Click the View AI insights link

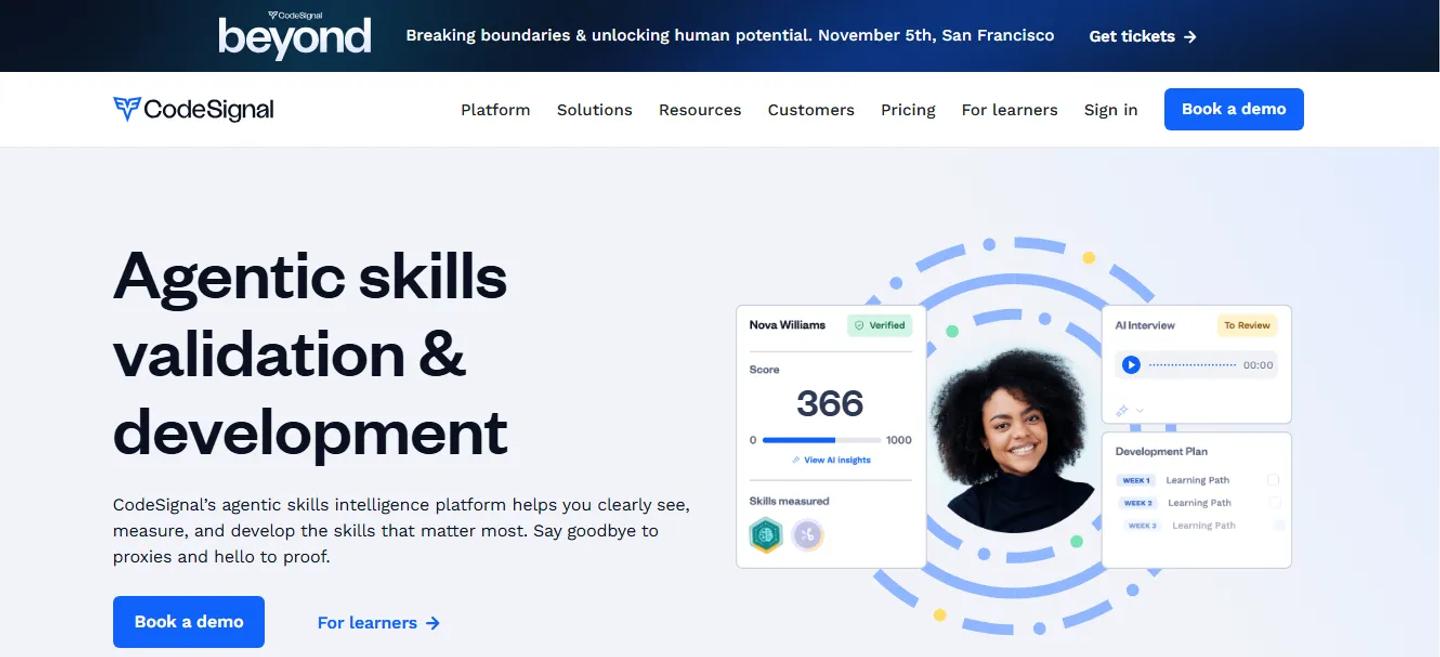(x=831, y=460)
